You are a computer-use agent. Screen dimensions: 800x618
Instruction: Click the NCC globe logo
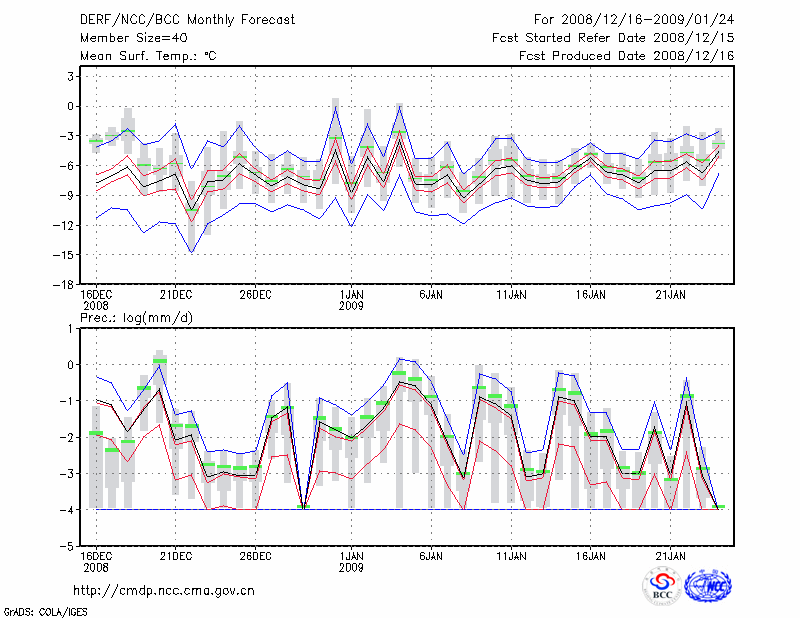[707, 586]
